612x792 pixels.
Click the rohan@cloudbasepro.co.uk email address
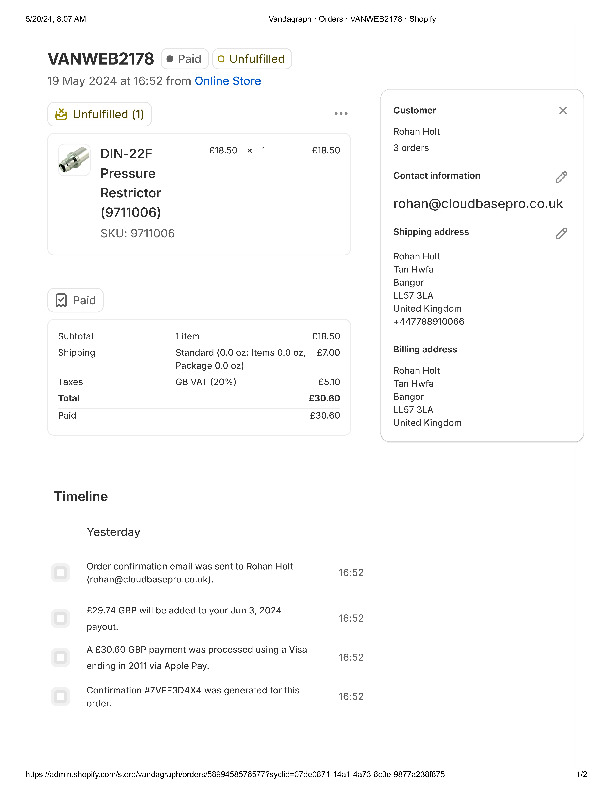478,204
